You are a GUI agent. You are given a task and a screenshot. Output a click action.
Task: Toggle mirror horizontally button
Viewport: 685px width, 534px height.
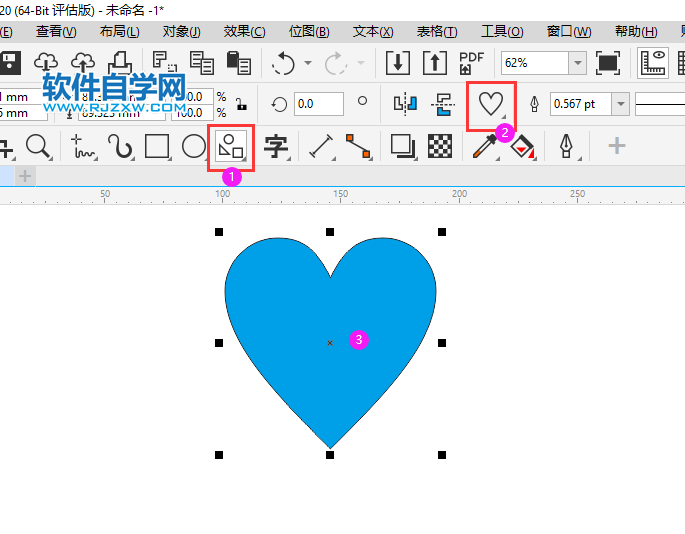point(404,104)
